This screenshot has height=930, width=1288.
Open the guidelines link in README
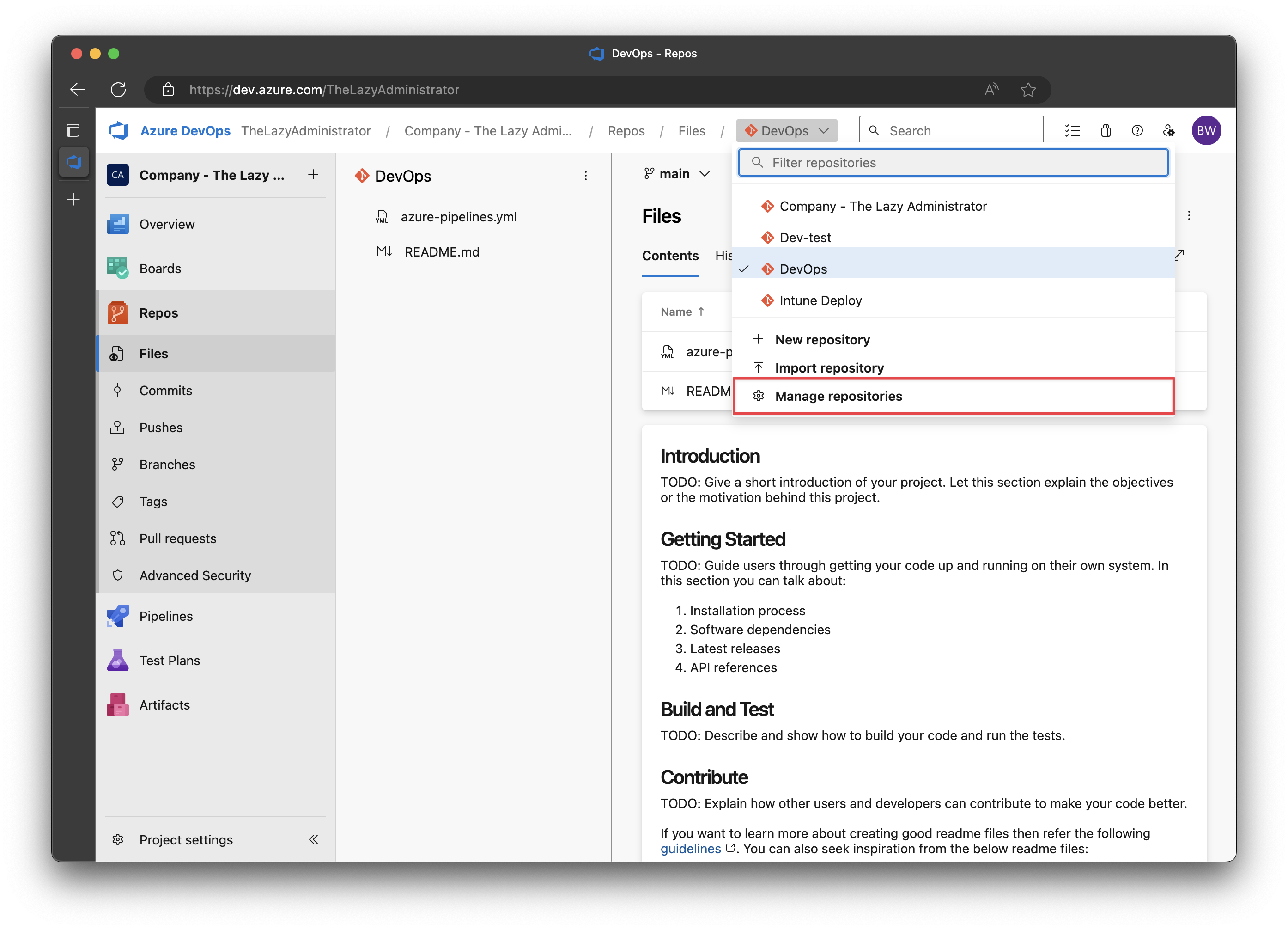[x=690, y=849]
